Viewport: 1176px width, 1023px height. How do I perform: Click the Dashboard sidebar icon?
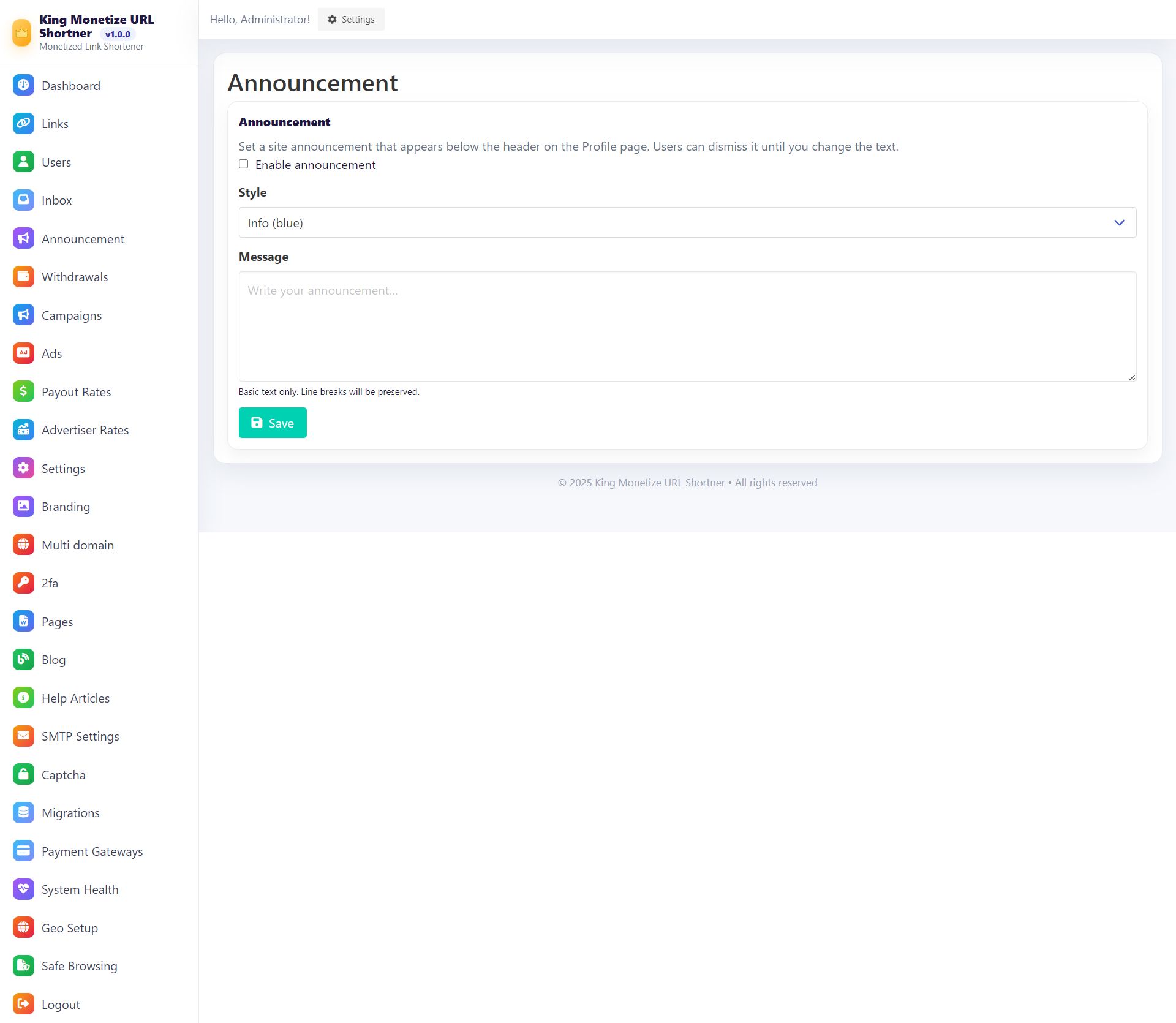click(23, 85)
